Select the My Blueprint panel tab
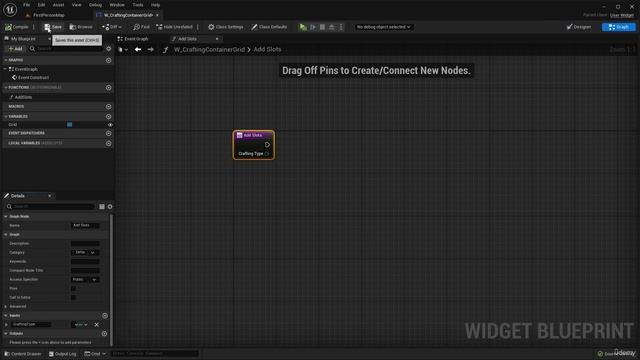The width and height of the screenshot is (640, 360). point(23,39)
